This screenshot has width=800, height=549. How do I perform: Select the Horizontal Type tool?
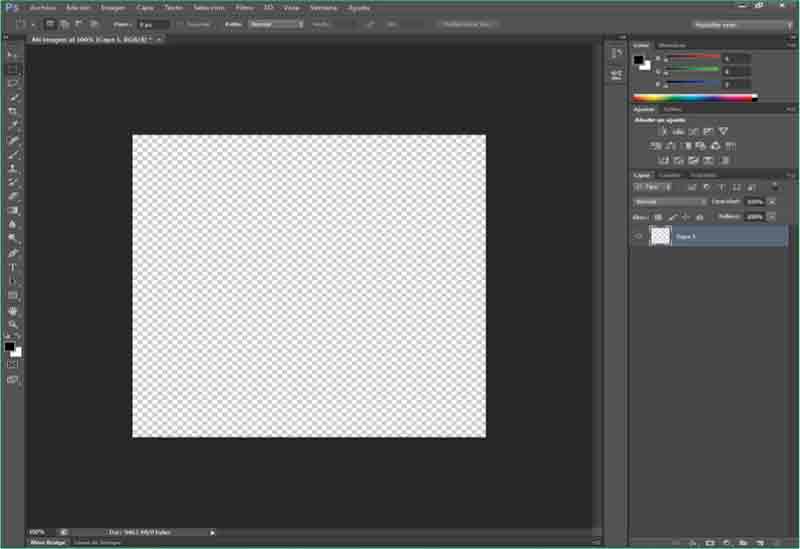point(13,267)
